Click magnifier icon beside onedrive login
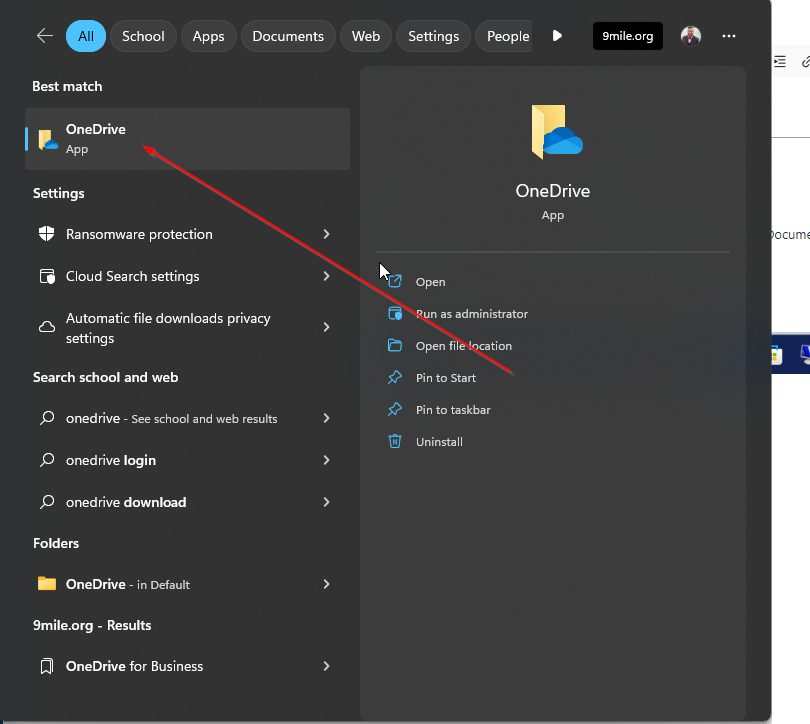 pyautogui.click(x=47, y=460)
